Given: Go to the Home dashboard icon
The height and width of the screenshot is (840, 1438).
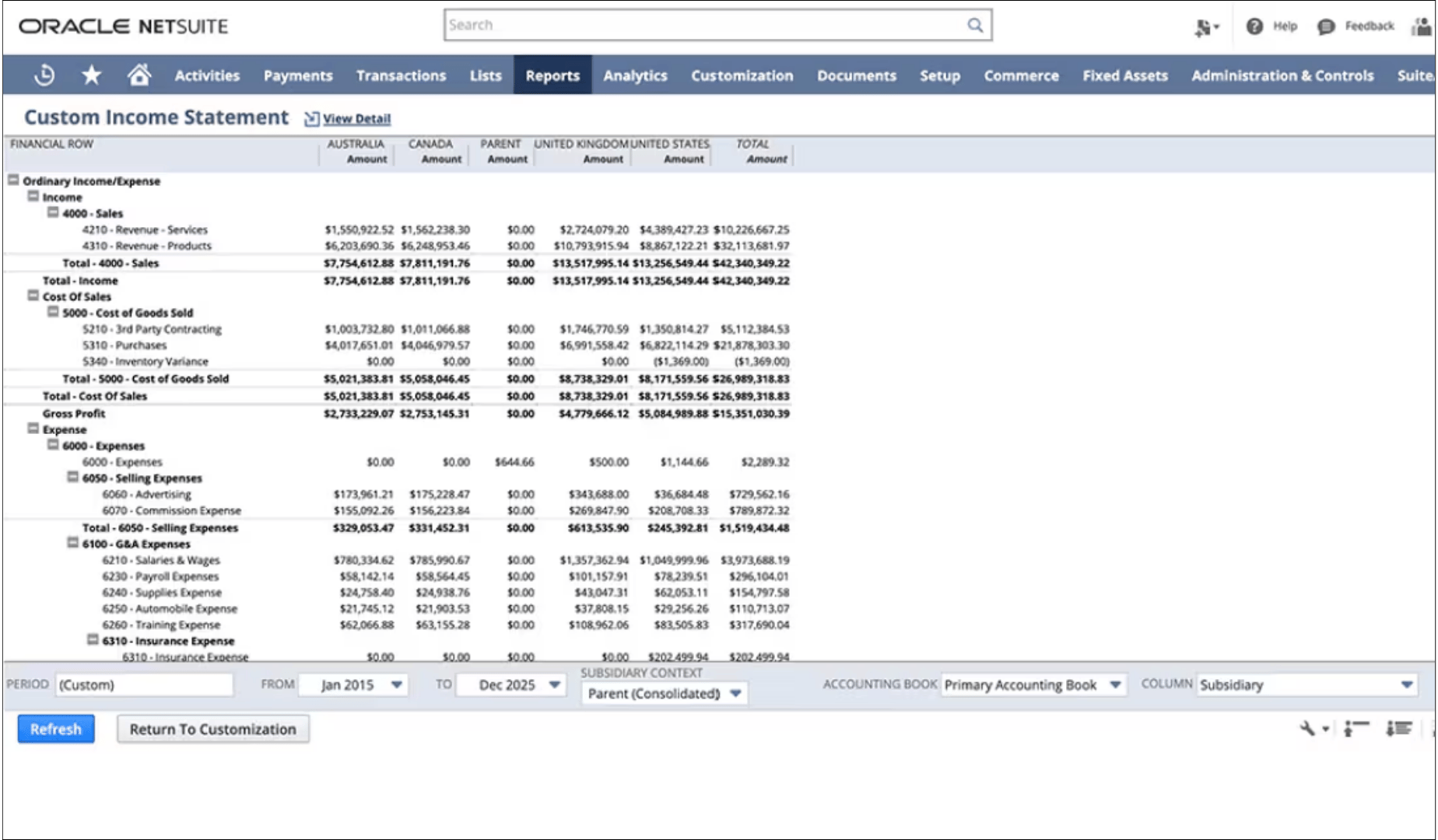Looking at the screenshot, I should pos(139,75).
